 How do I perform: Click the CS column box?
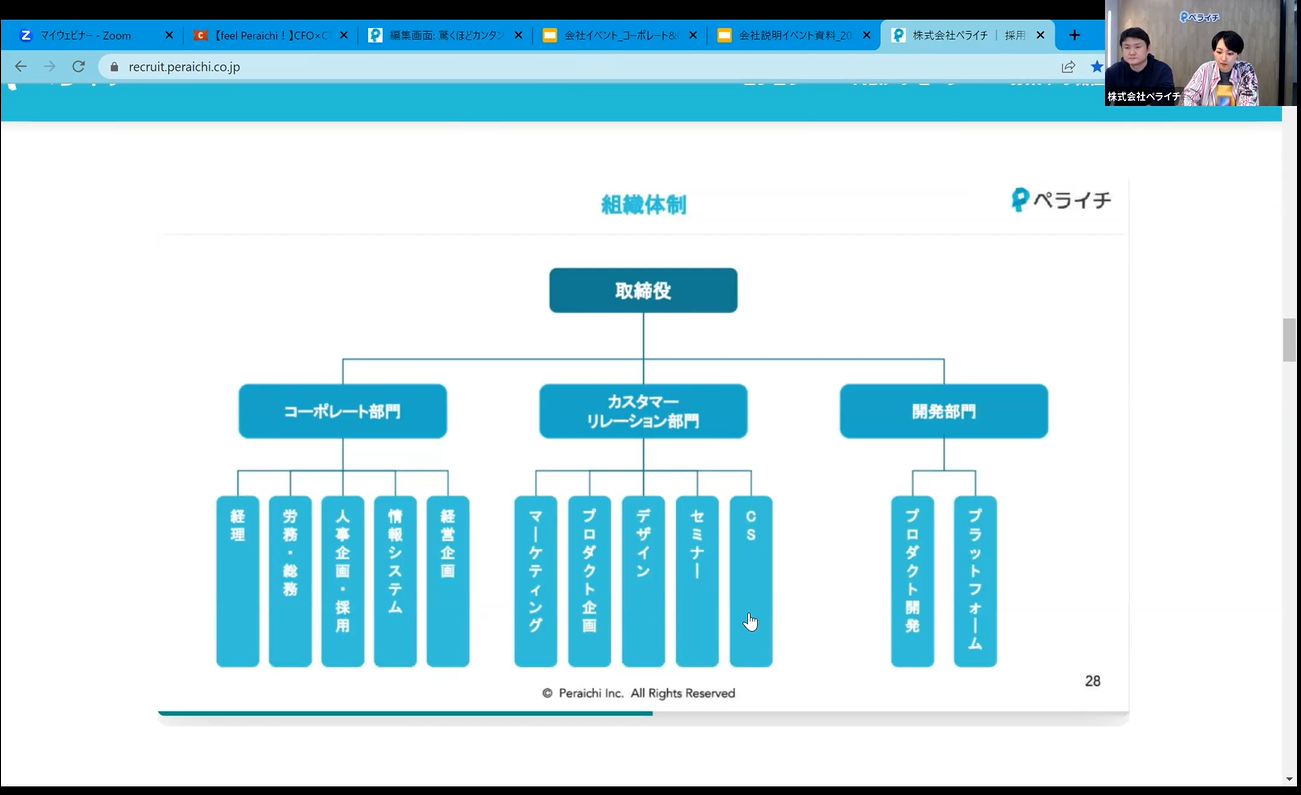point(751,581)
